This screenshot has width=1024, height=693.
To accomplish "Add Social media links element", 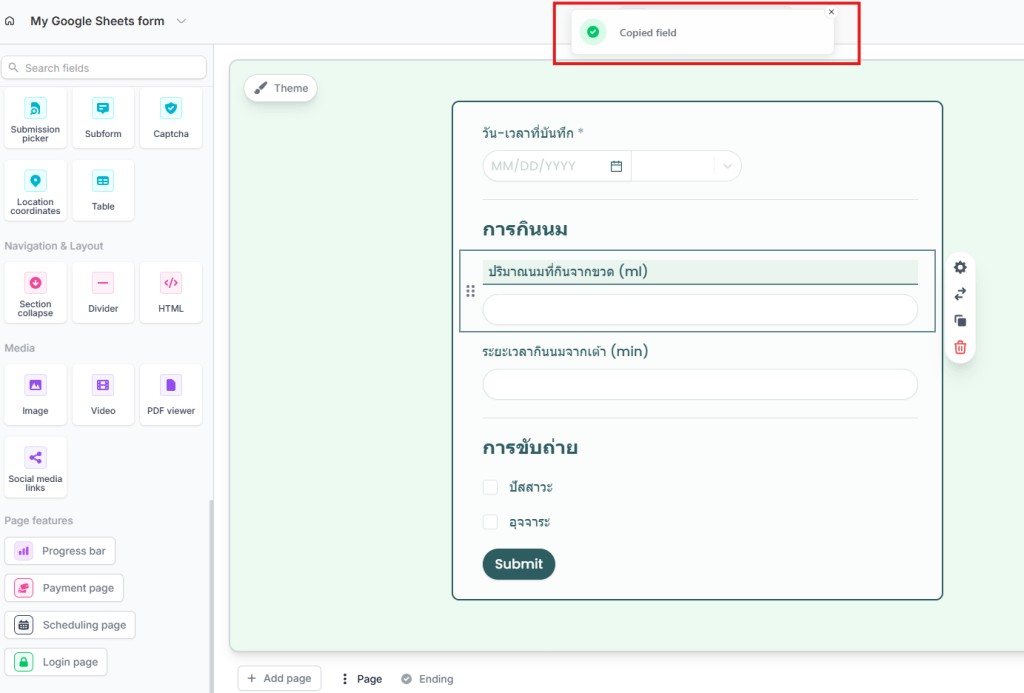I will (35, 467).
